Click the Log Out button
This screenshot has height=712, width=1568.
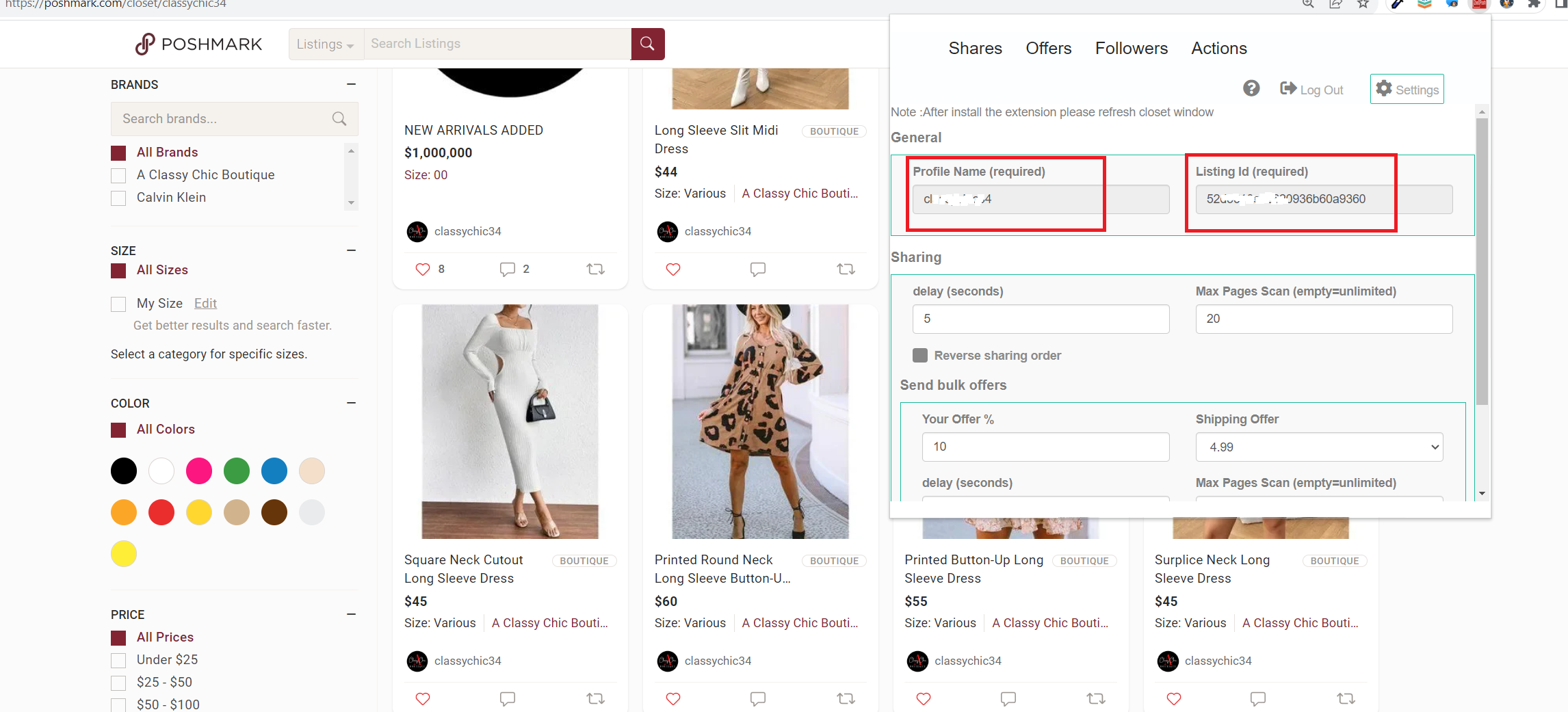[1311, 90]
